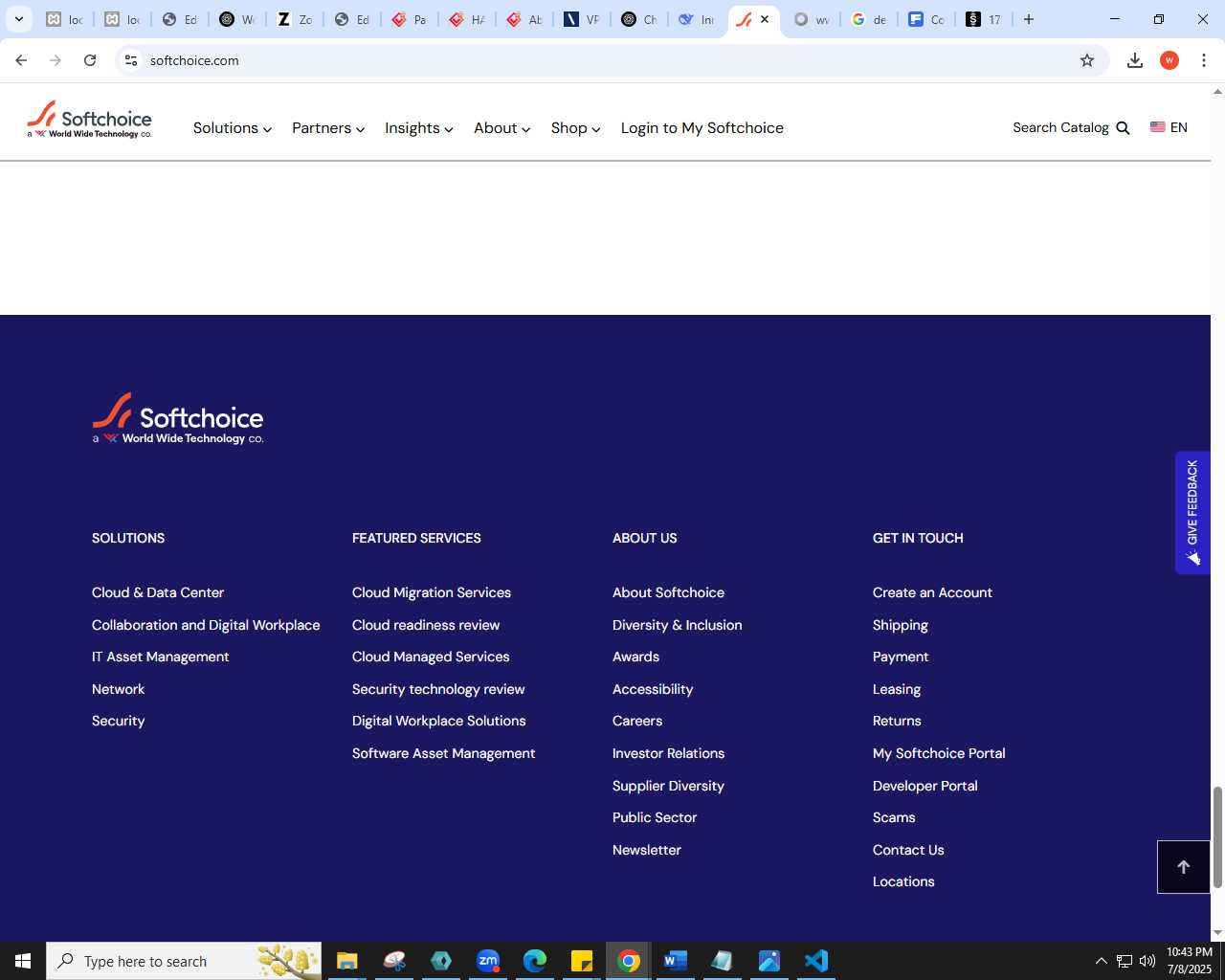Open Software Asset Management link
The image size is (1225, 980).
click(444, 753)
